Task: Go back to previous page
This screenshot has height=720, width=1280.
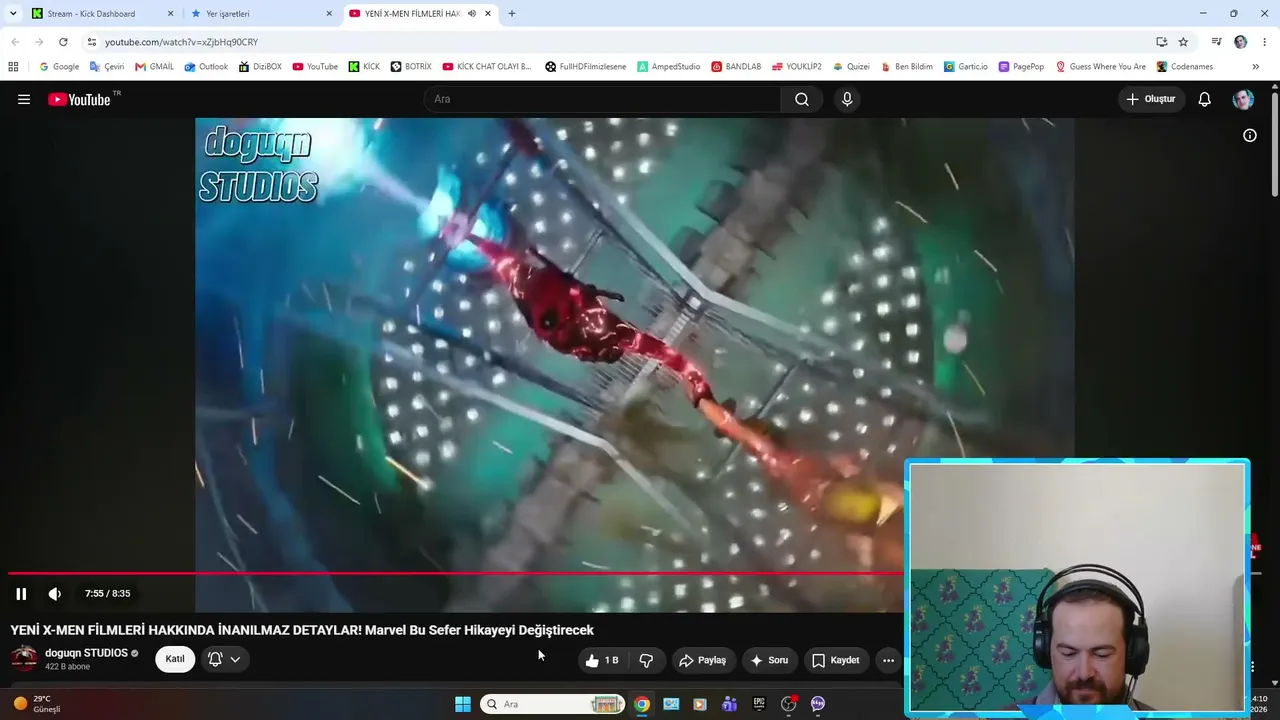Action: (14, 42)
